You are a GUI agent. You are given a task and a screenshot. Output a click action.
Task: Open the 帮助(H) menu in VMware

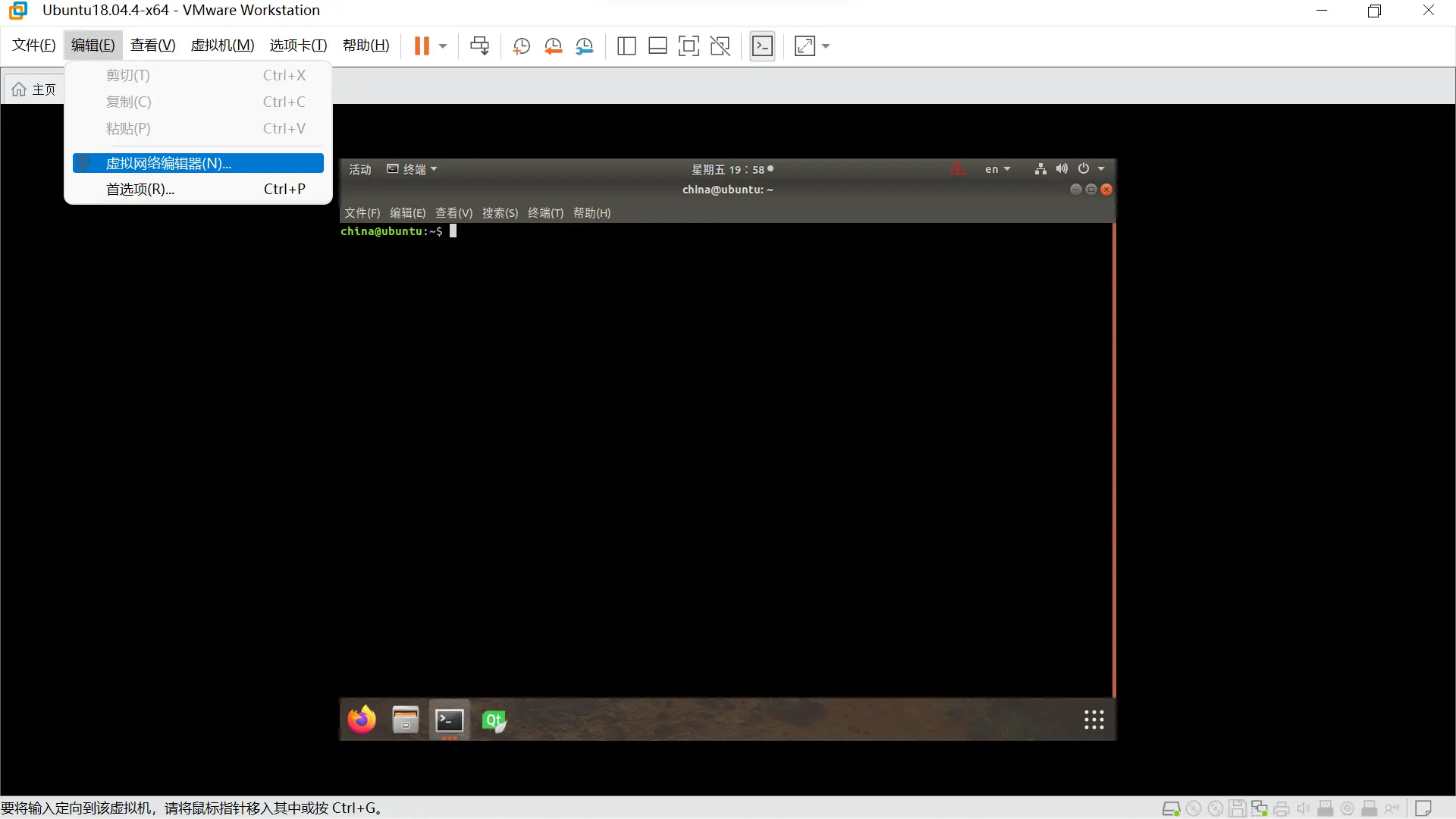click(x=366, y=45)
